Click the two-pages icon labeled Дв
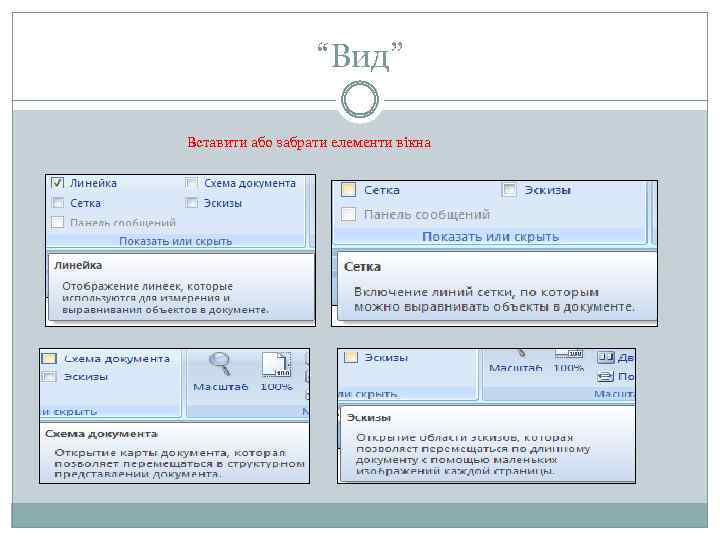This screenshot has height=540, width=720. (x=606, y=357)
